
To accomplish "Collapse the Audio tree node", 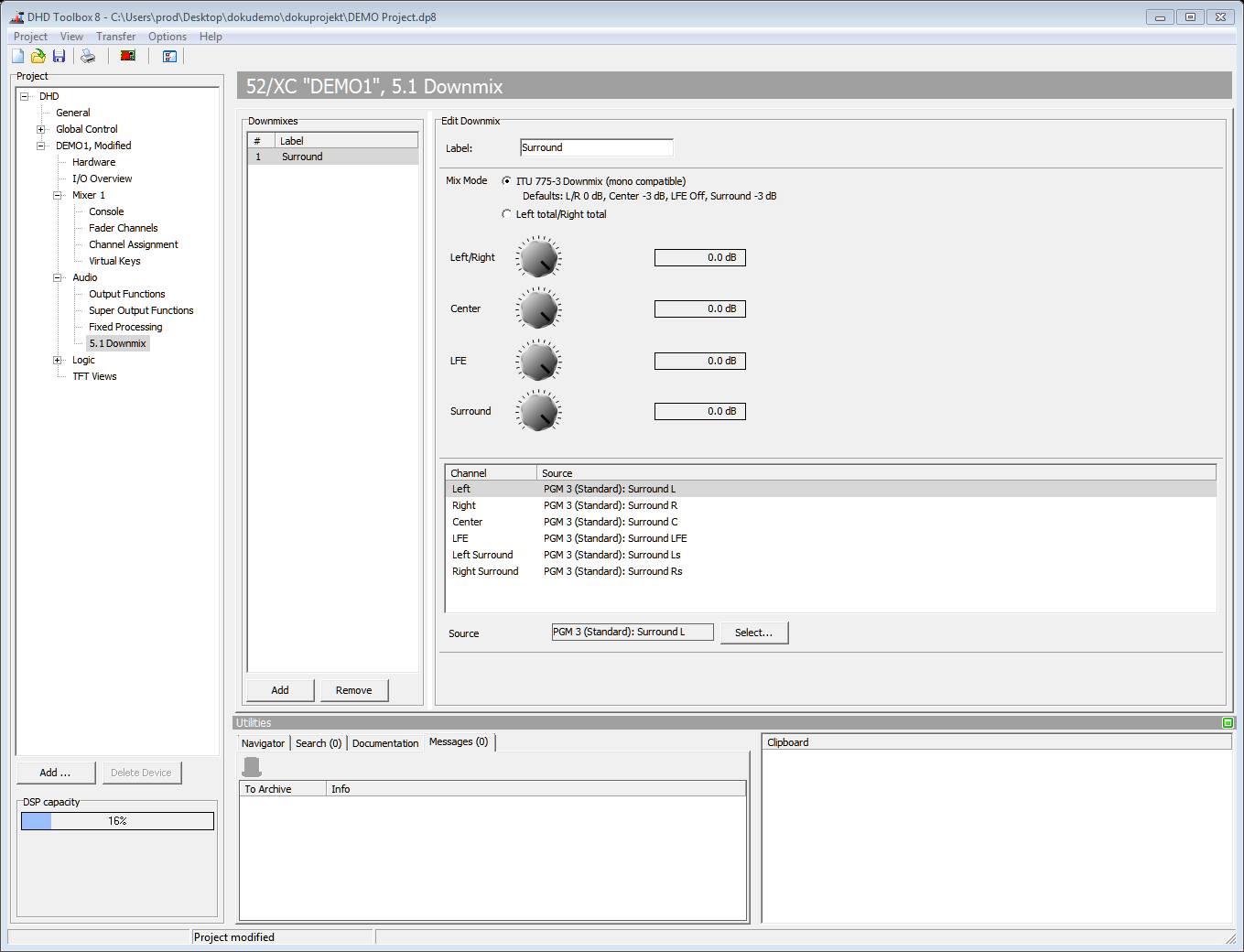I will (x=57, y=277).
